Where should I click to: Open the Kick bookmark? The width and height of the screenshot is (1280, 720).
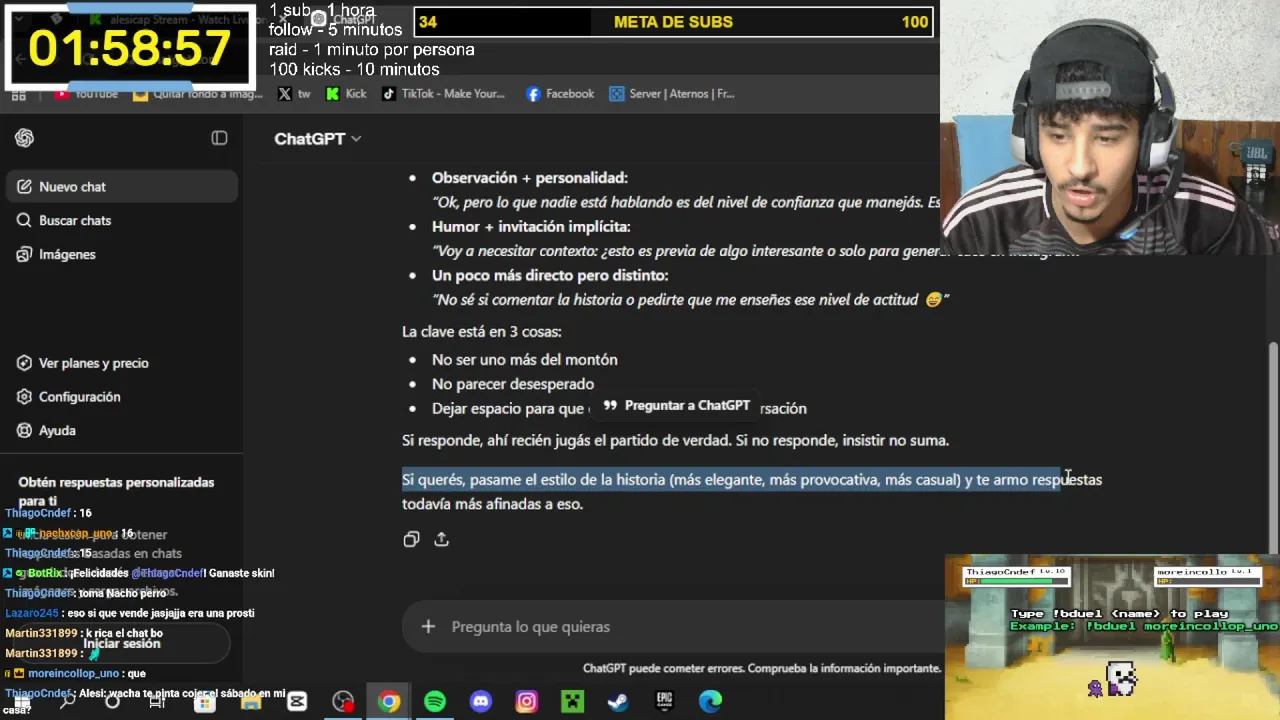point(345,94)
